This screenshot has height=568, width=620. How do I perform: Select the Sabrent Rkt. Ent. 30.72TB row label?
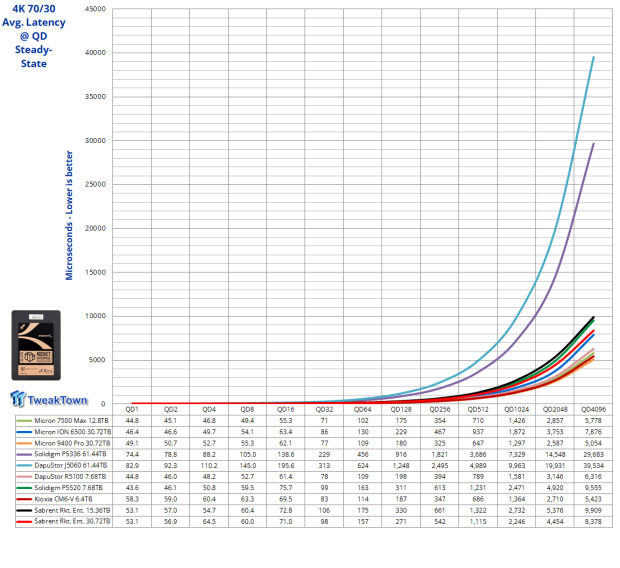point(72,522)
